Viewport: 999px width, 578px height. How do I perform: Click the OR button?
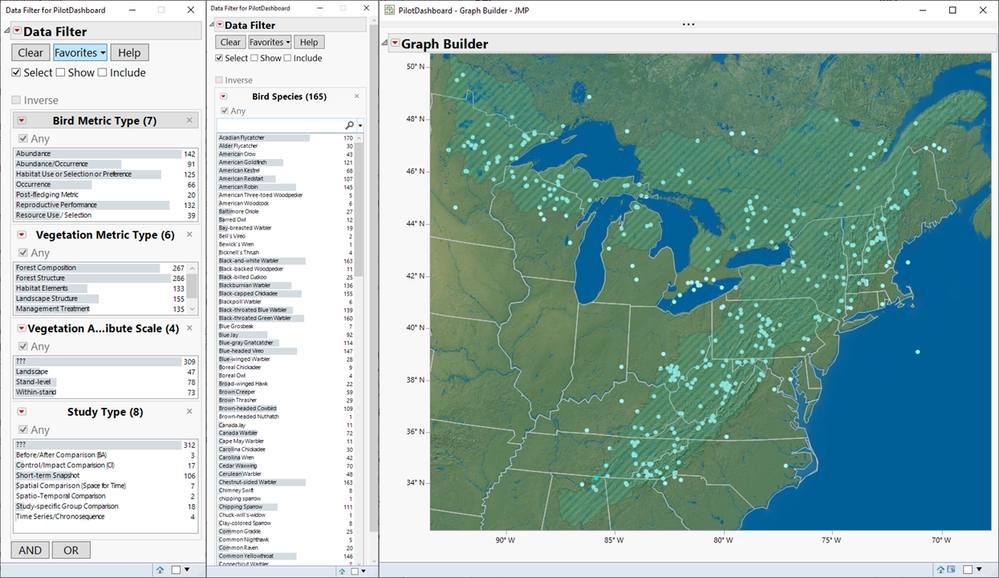pos(71,550)
